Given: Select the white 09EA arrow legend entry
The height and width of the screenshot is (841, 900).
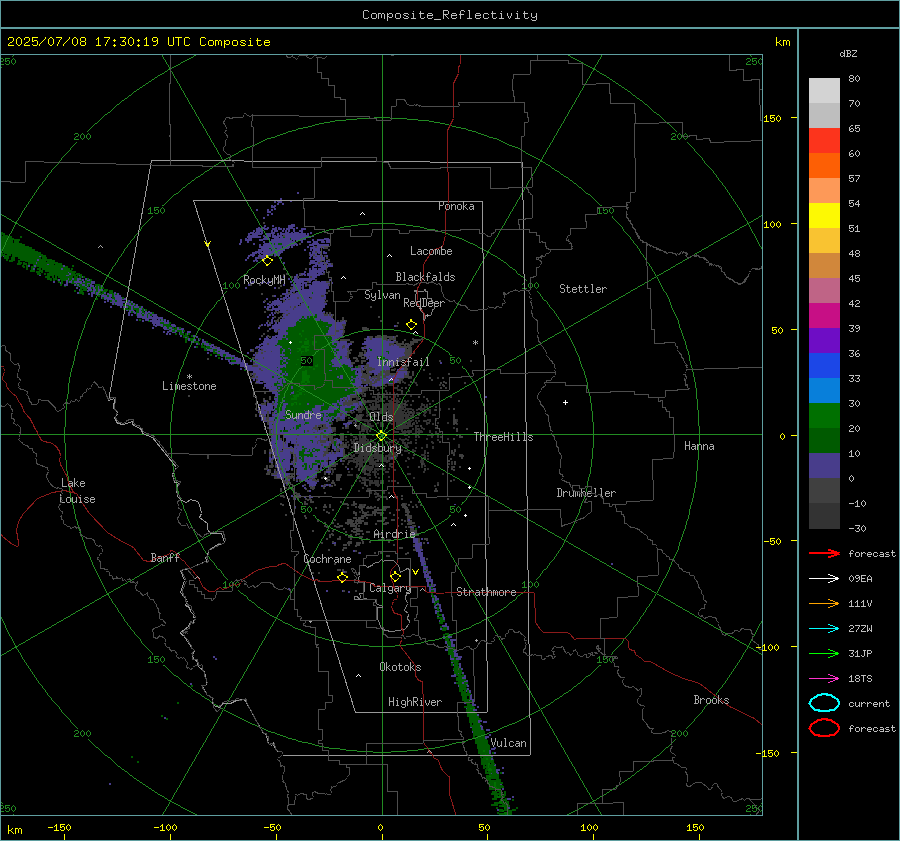Looking at the screenshot, I should pyautogui.click(x=824, y=579).
